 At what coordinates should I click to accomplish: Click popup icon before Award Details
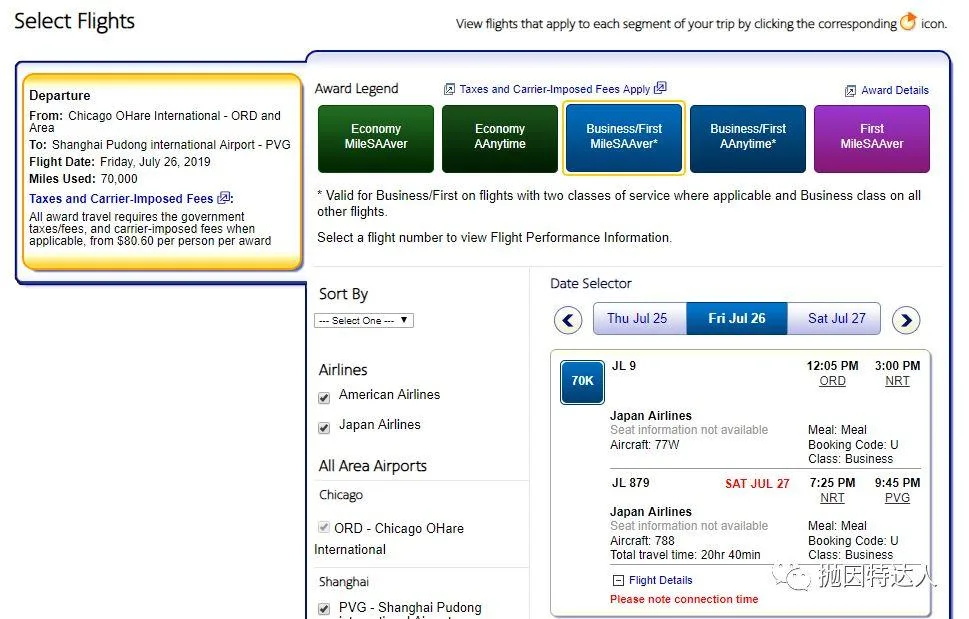tap(850, 91)
